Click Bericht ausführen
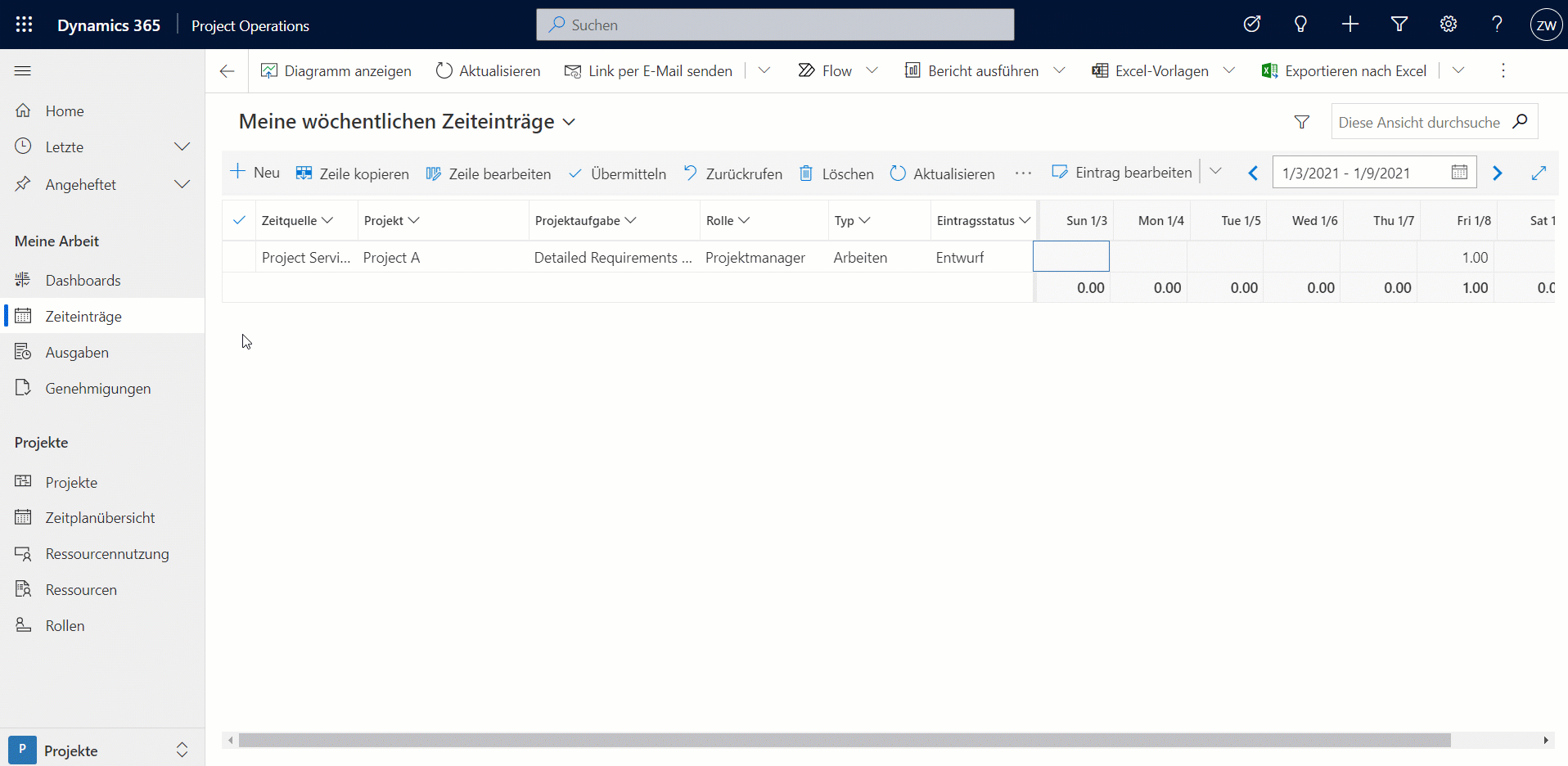Image resolution: width=1568 pixels, height=766 pixels. tap(971, 71)
